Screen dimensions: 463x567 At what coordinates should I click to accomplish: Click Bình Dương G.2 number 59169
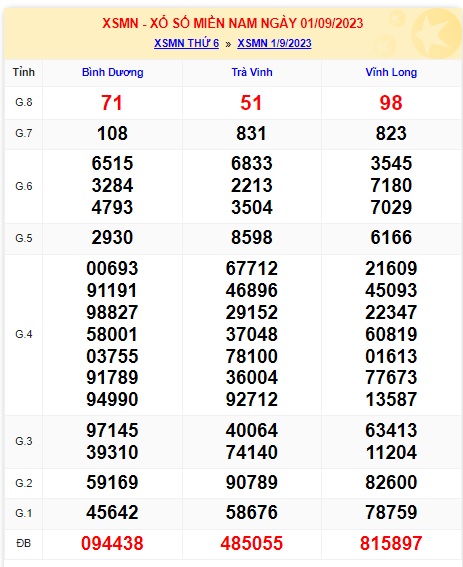112,482
